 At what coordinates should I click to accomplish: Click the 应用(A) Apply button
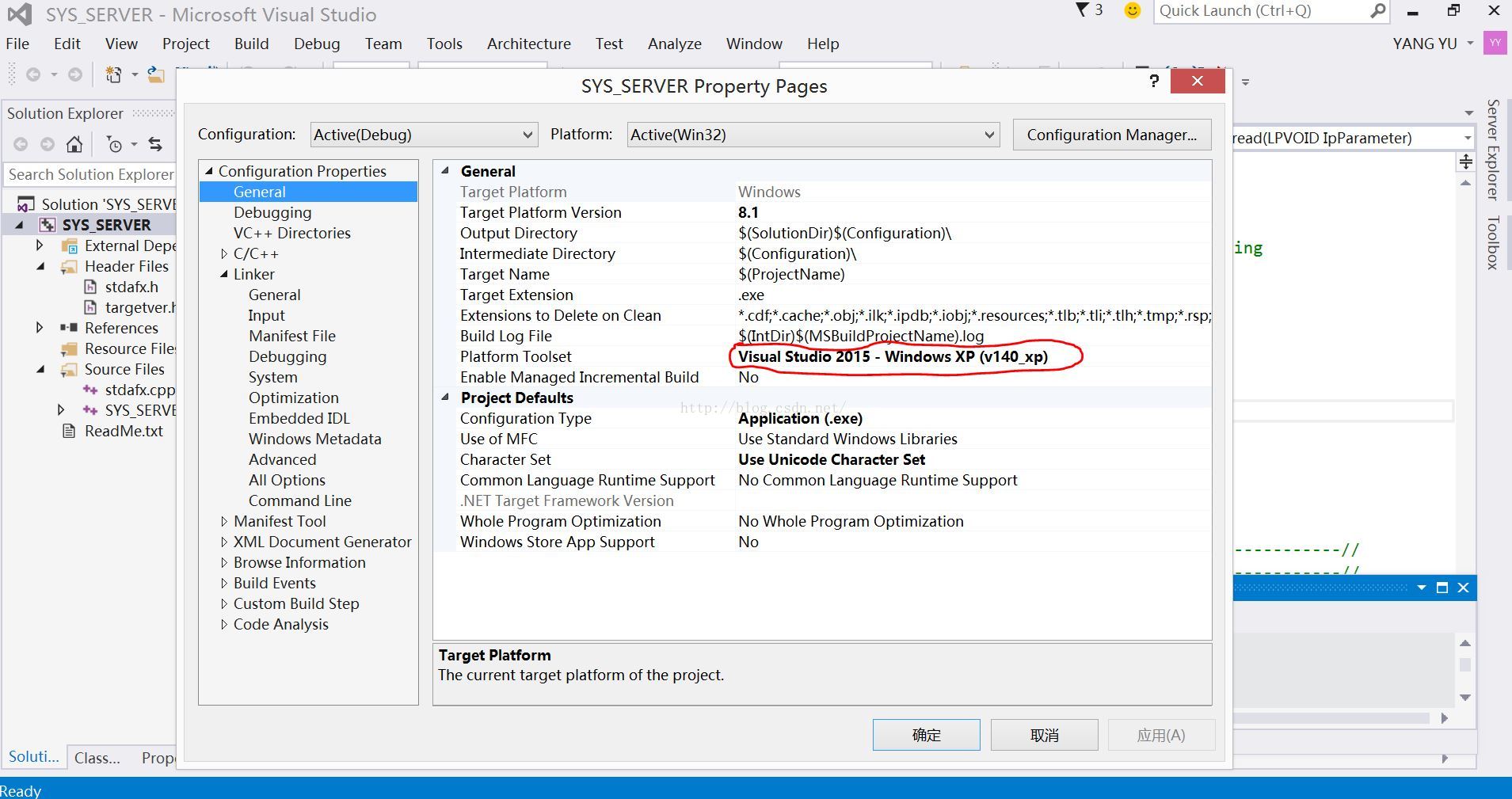click(1161, 735)
